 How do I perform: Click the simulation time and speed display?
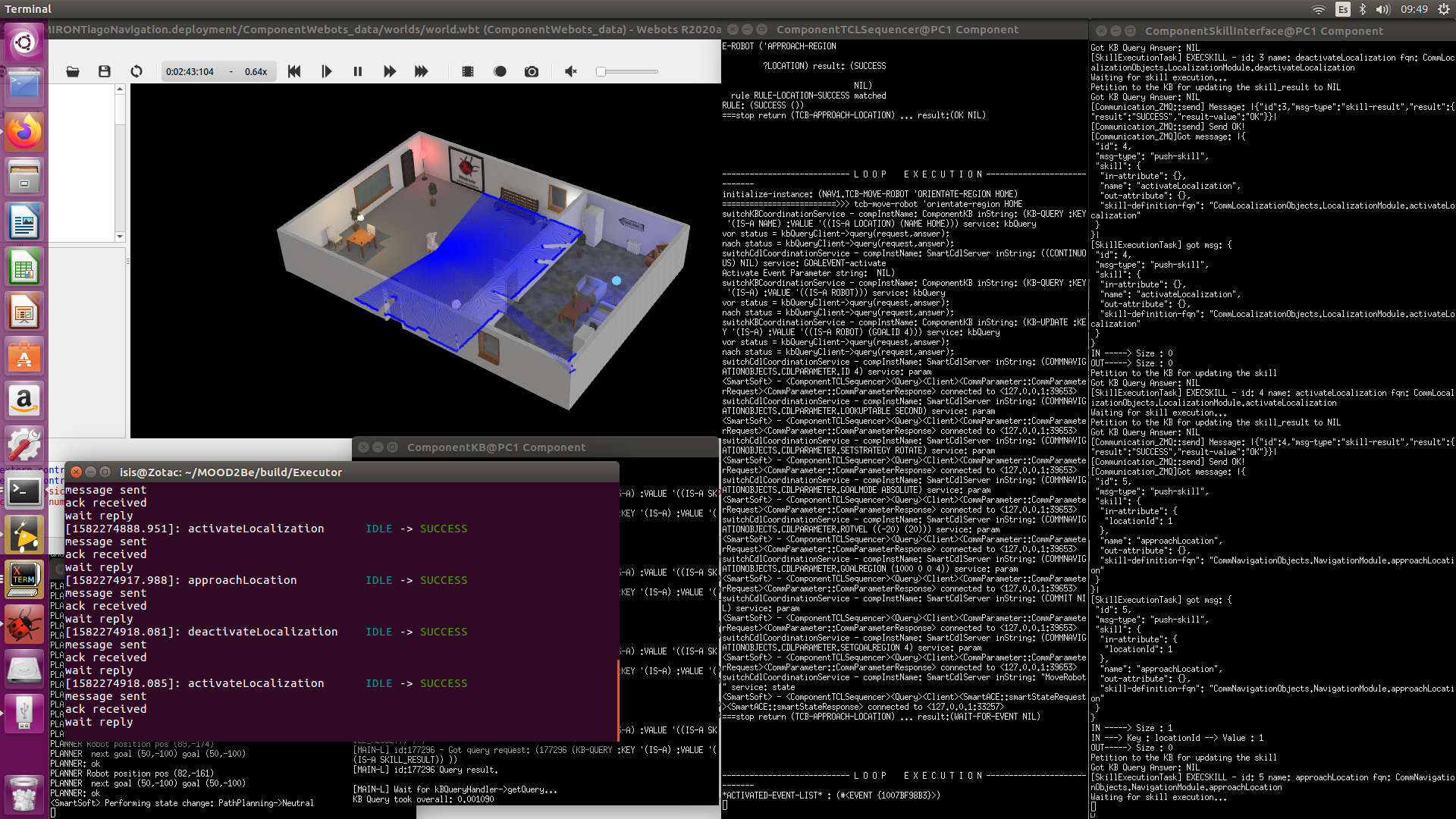[x=217, y=71]
